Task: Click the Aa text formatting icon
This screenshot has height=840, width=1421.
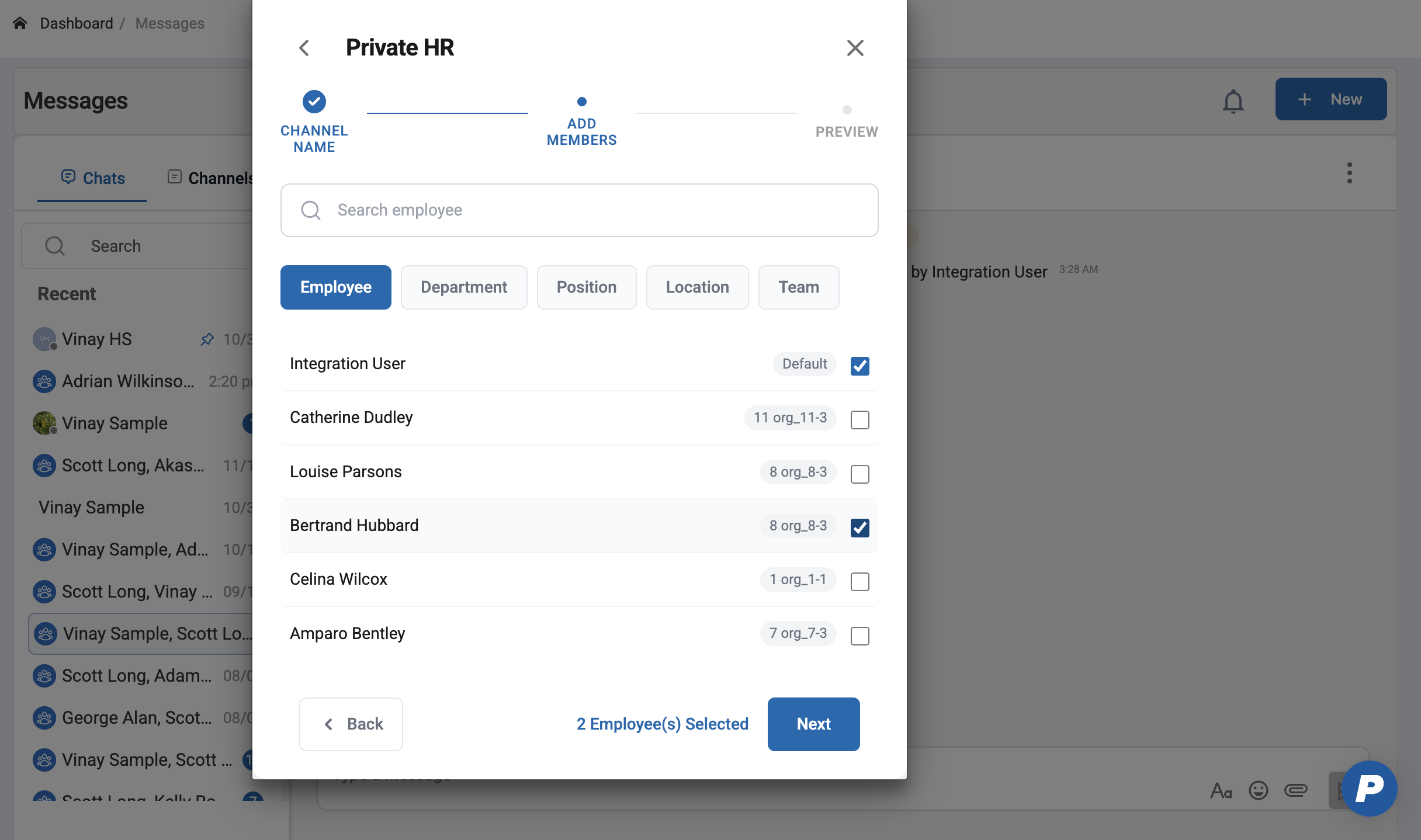Action: coord(1221,790)
